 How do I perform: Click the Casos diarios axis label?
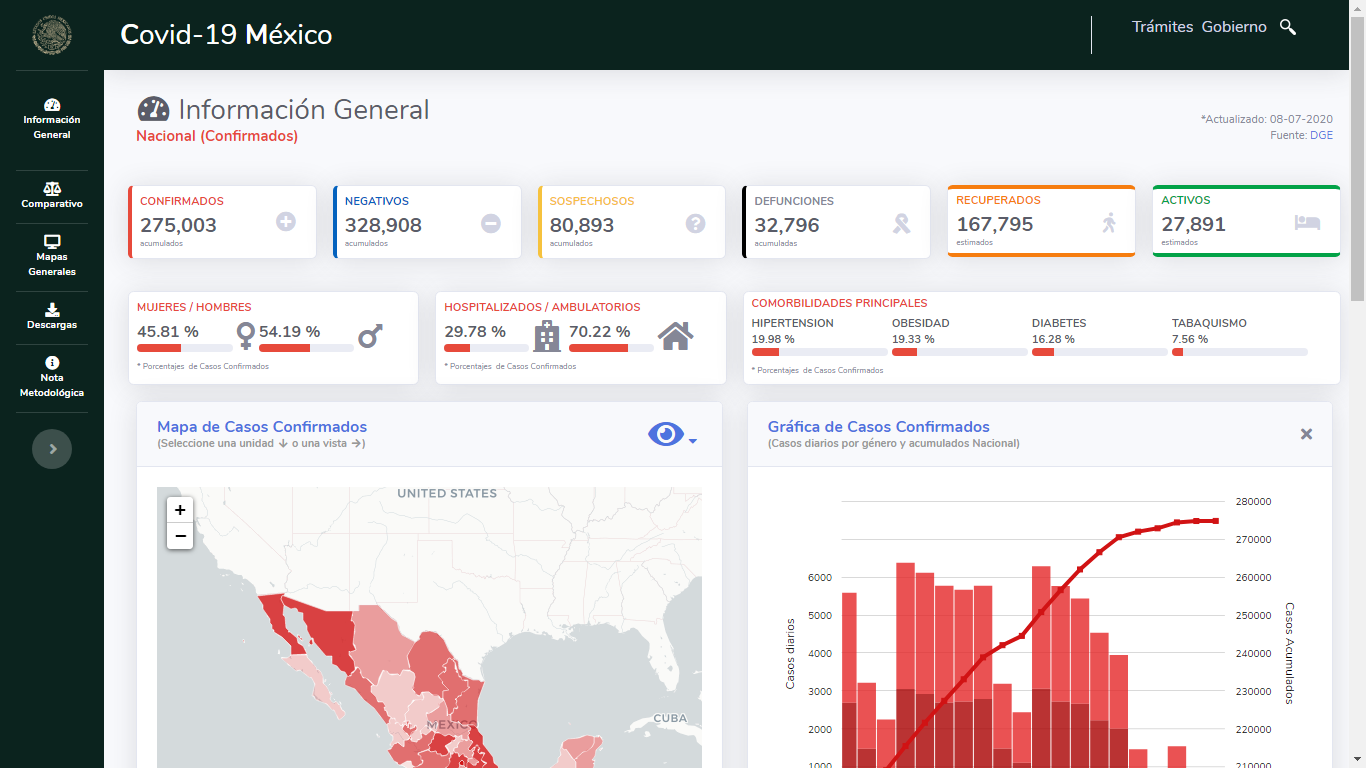coord(790,653)
